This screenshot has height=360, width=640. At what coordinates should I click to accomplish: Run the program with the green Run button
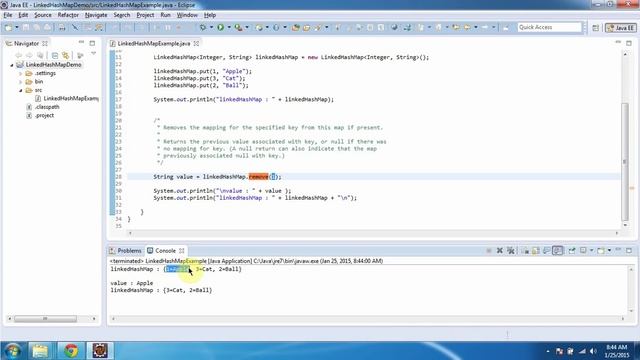pos(220,27)
